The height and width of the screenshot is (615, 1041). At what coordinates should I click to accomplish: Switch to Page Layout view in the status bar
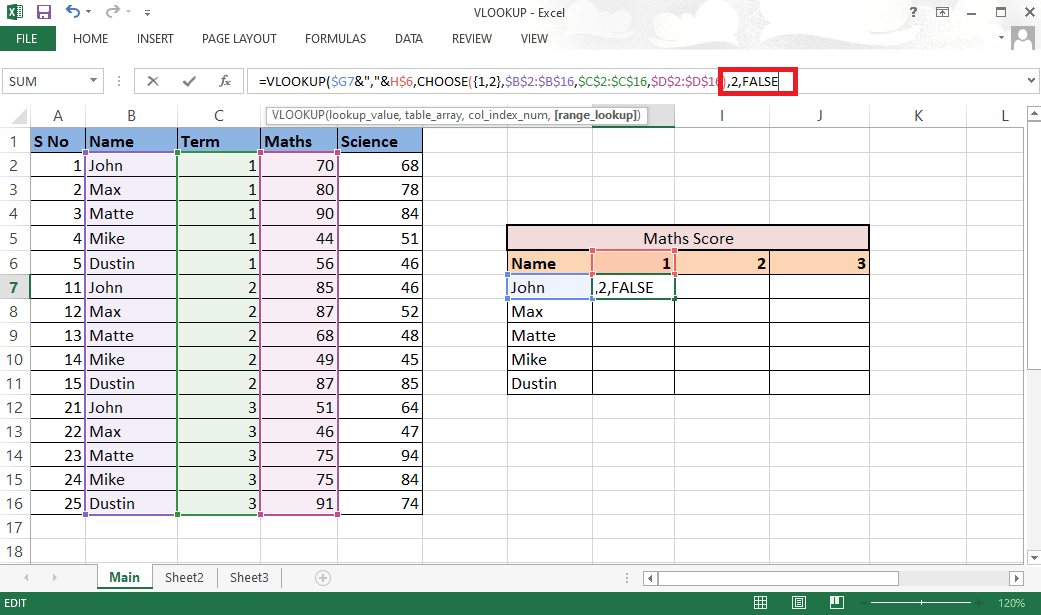[x=798, y=602]
